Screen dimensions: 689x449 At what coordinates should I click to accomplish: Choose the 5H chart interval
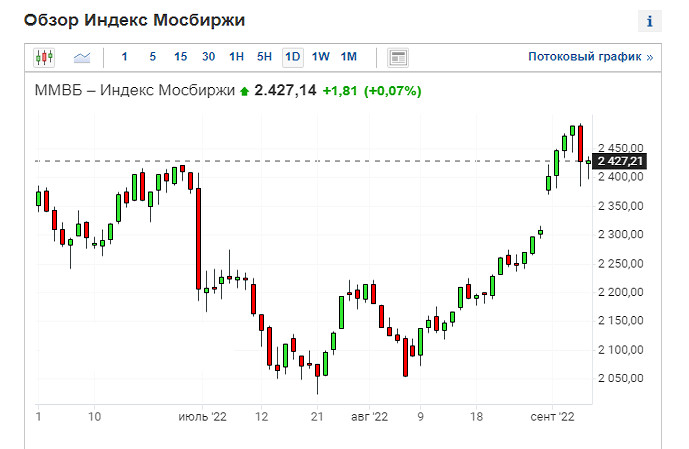coord(264,57)
